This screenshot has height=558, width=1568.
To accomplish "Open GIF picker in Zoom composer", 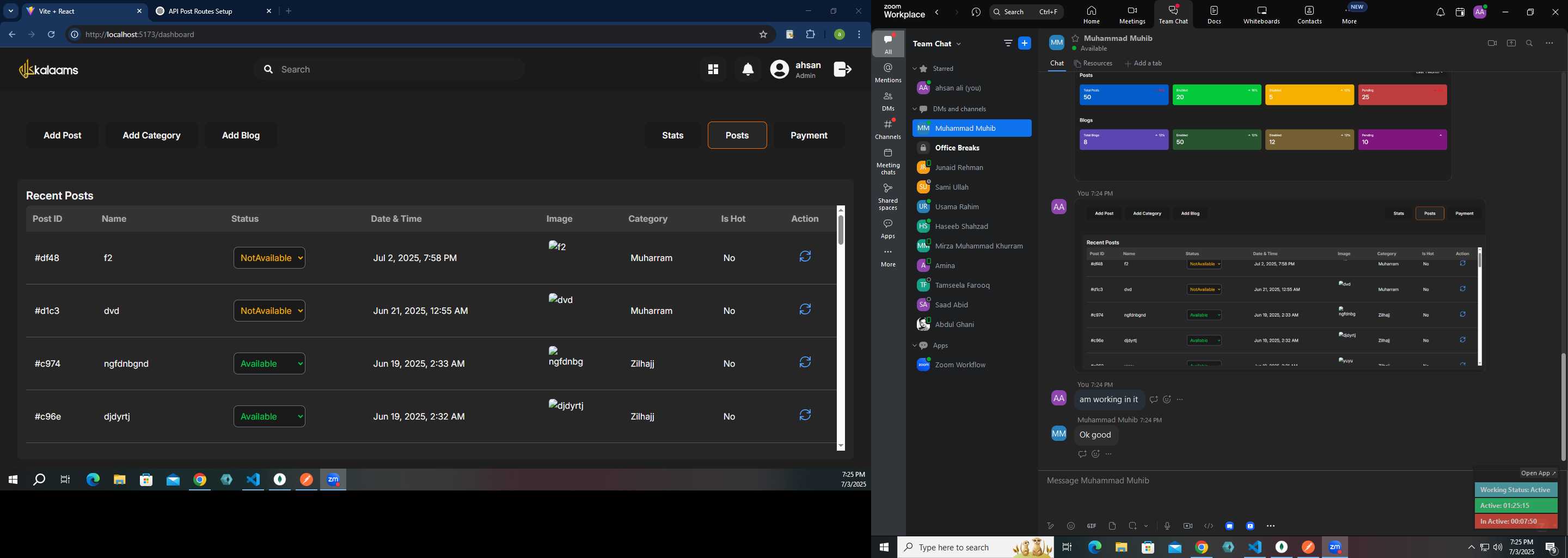I will pyautogui.click(x=1092, y=526).
